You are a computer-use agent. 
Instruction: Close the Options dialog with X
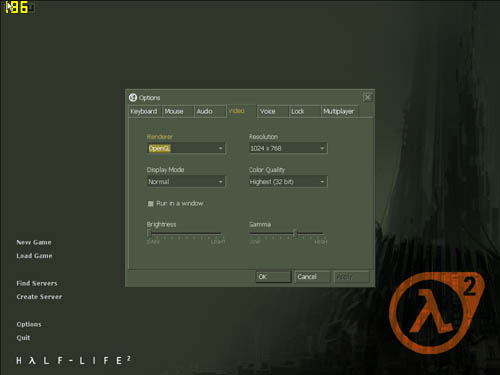click(367, 97)
